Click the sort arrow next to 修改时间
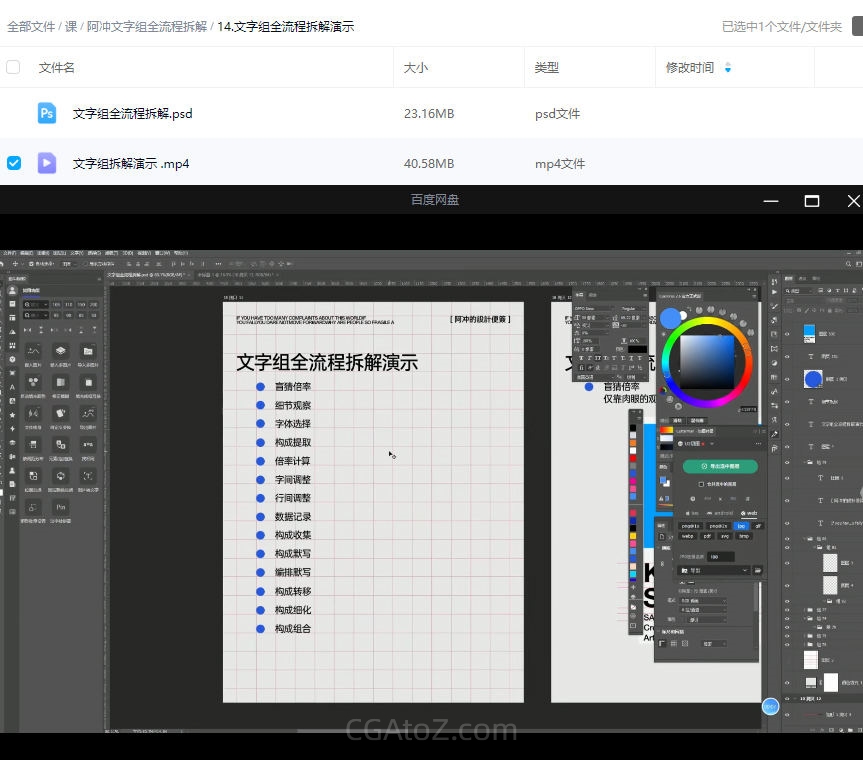Viewport: 863px width, 760px height. (x=727, y=68)
